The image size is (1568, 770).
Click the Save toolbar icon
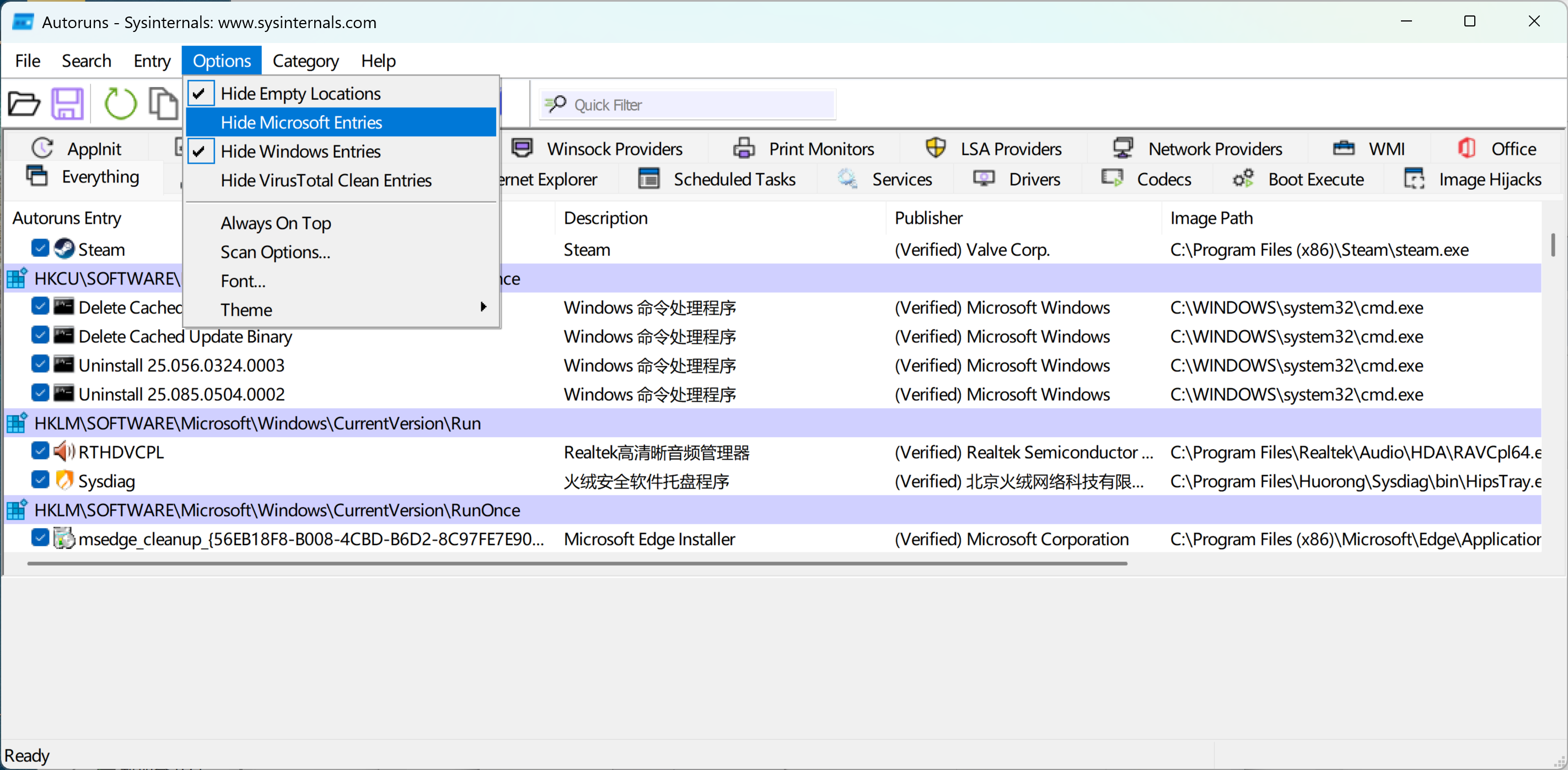(x=67, y=104)
